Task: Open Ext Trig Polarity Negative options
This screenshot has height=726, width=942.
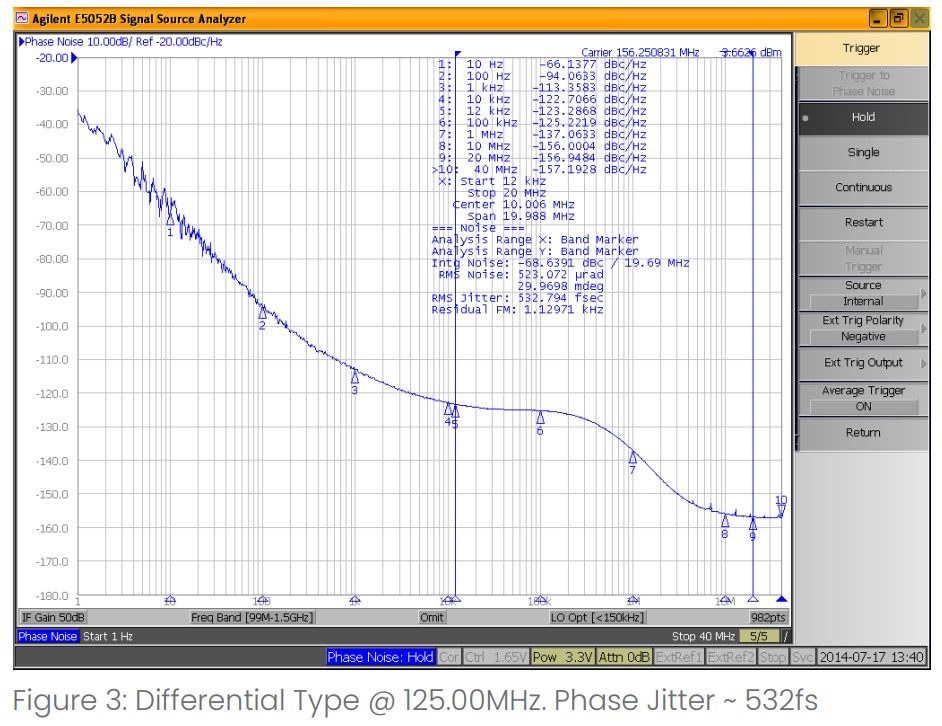Action: [862, 329]
